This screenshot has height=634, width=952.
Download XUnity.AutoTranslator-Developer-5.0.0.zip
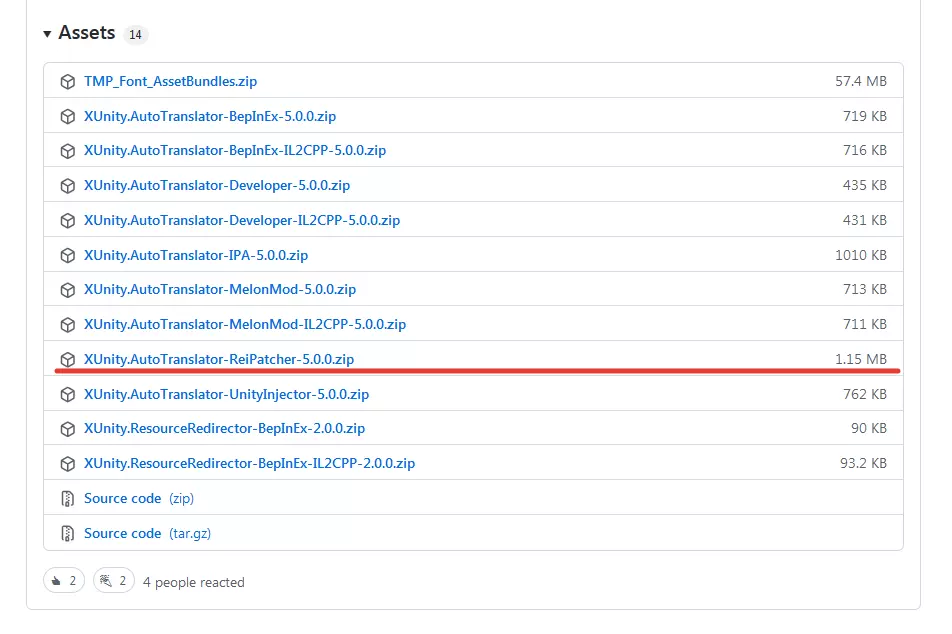click(217, 185)
